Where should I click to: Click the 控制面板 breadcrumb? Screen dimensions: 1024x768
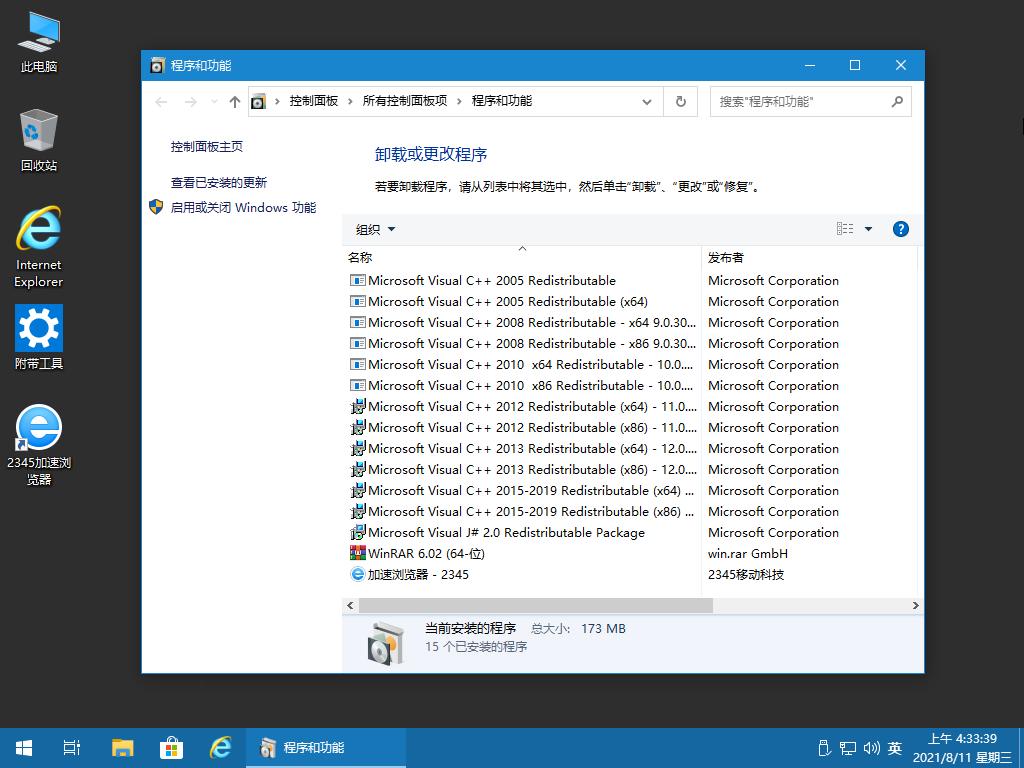click(x=314, y=101)
